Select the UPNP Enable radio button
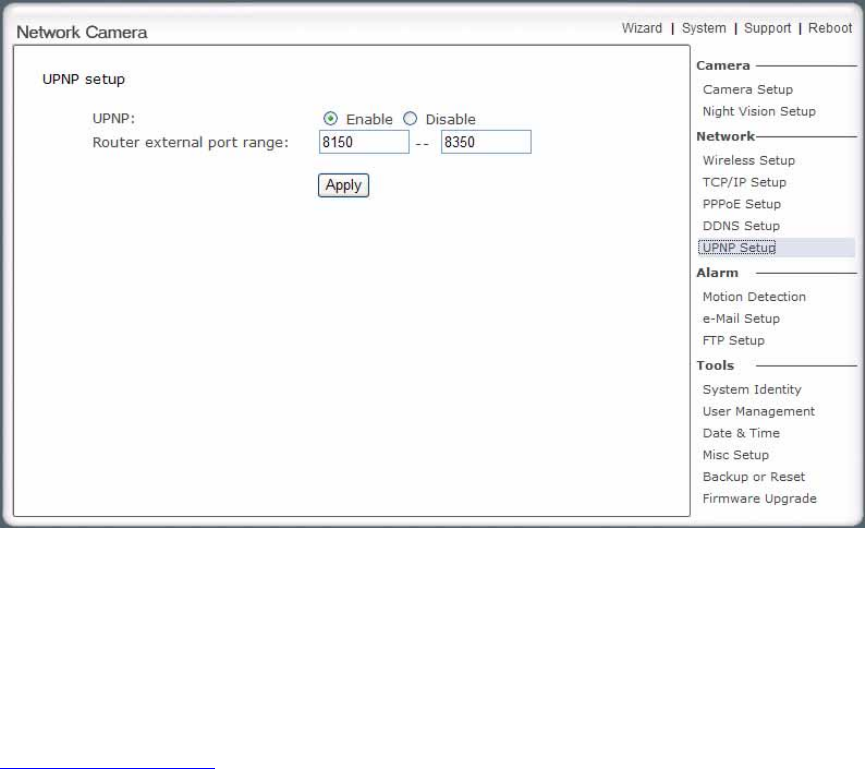Screen dimensions: 865x769 330,119
